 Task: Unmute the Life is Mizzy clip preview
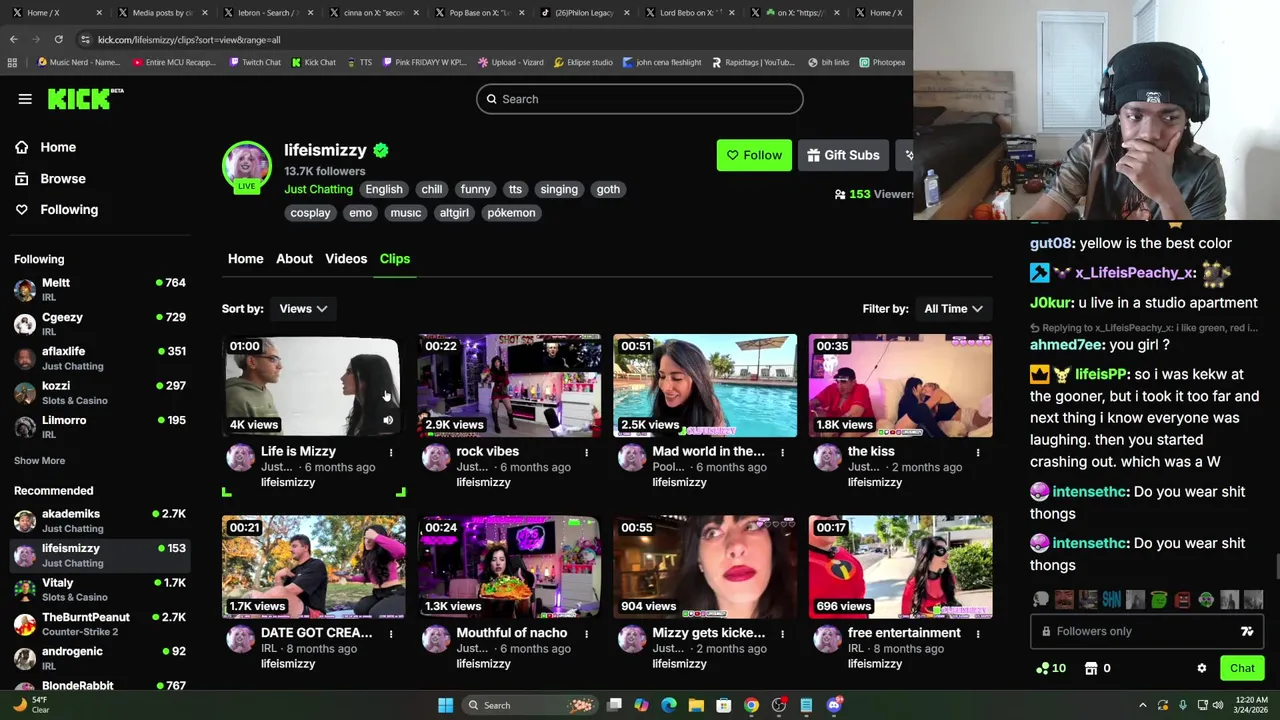388,421
